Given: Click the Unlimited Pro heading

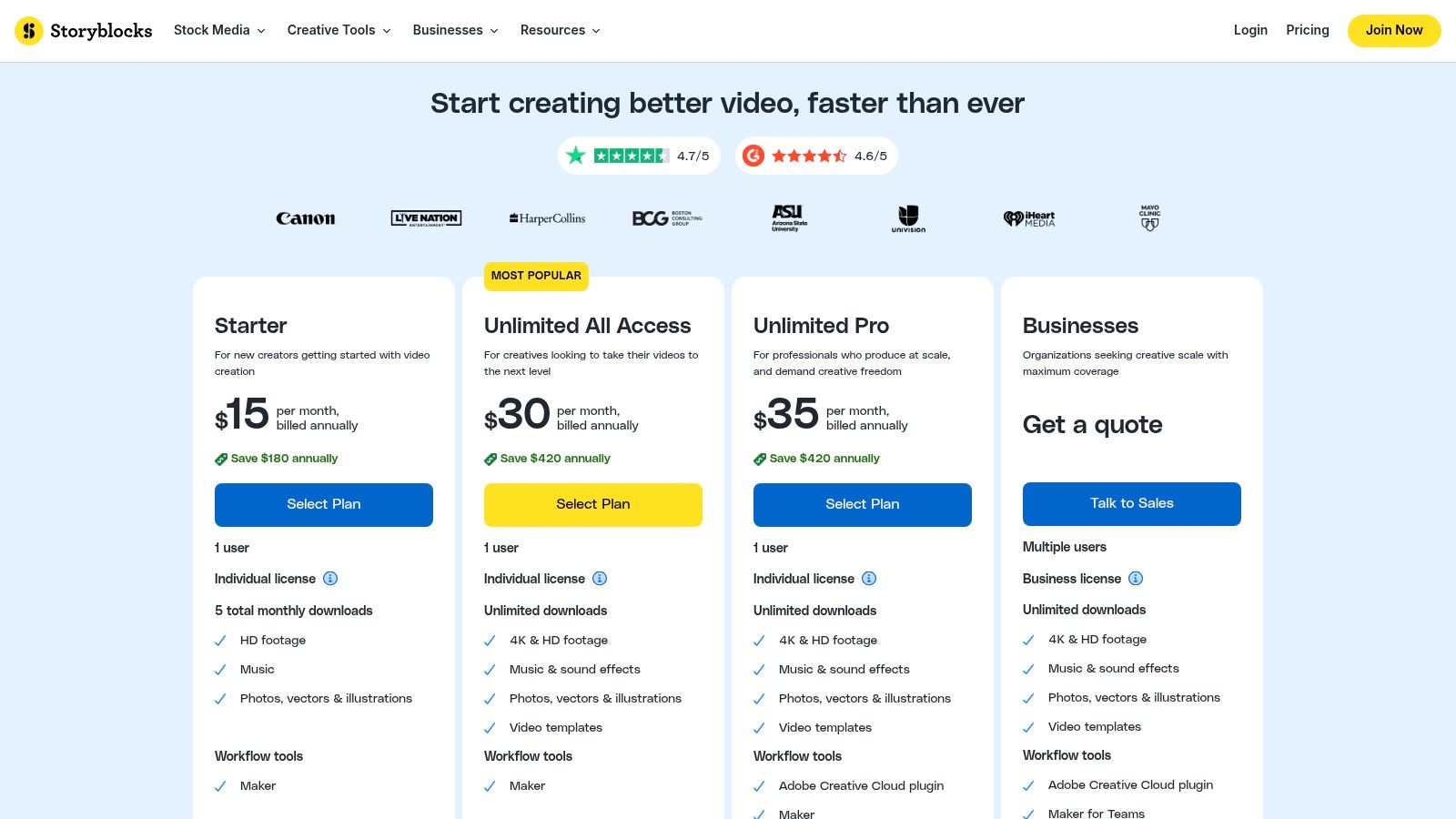Looking at the screenshot, I should click(x=822, y=326).
